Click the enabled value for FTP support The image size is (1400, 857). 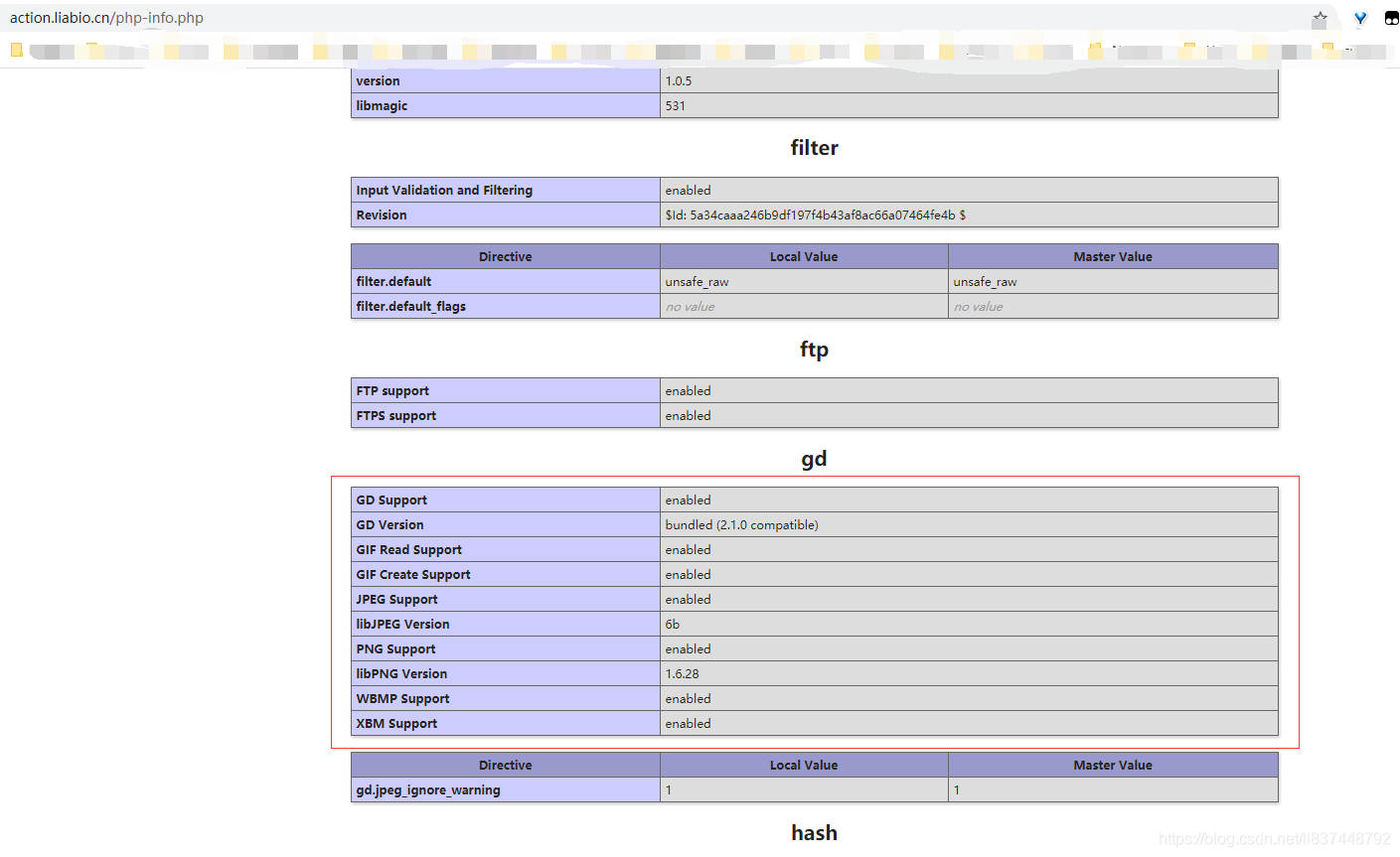click(688, 391)
